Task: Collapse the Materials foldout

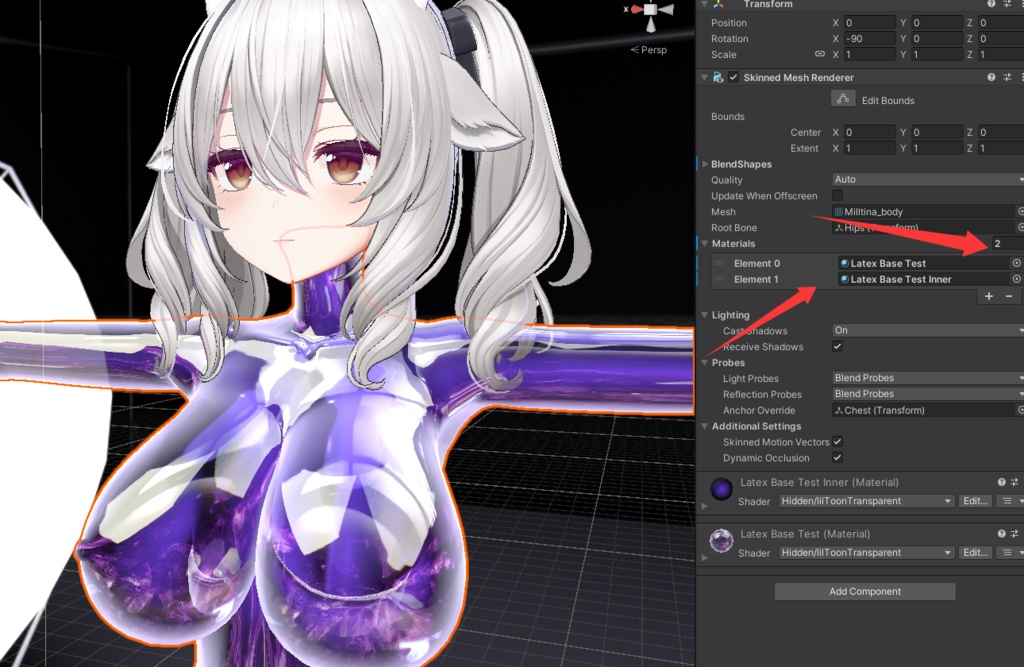Action: 705,243
